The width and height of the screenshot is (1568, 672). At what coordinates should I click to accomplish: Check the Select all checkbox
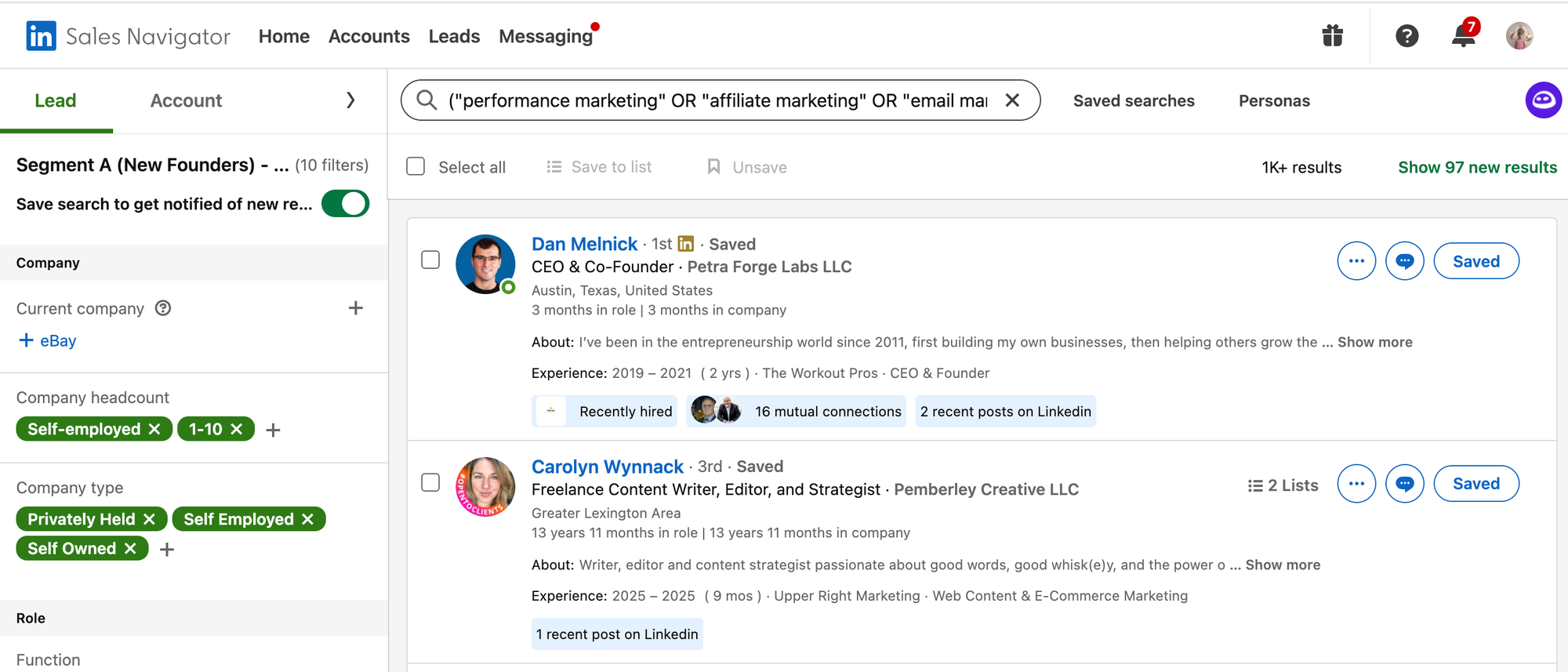[416, 167]
